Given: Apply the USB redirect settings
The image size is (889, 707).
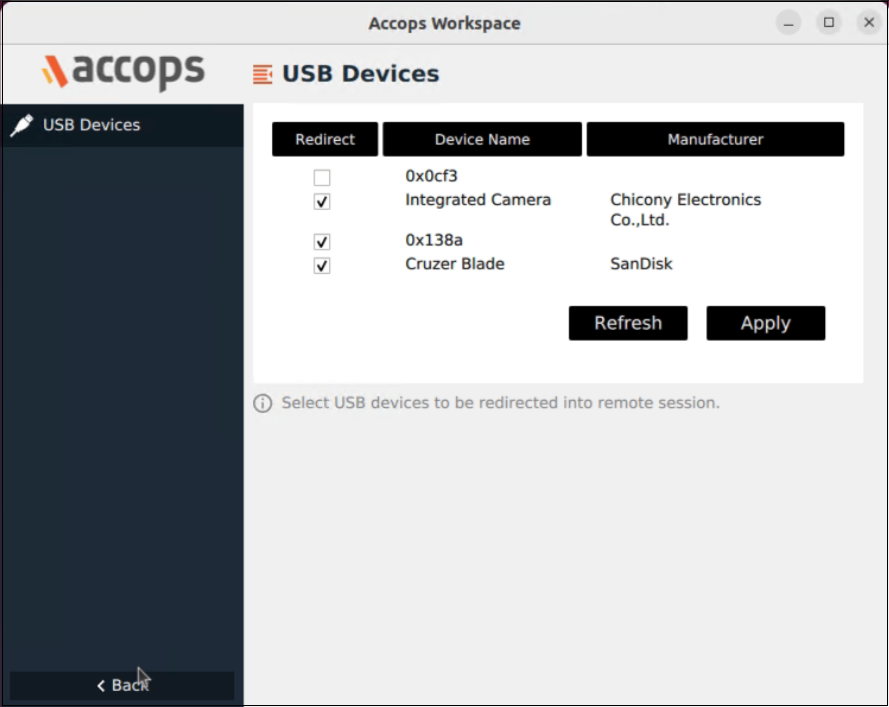Looking at the screenshot, I should (x=765, y=323).
